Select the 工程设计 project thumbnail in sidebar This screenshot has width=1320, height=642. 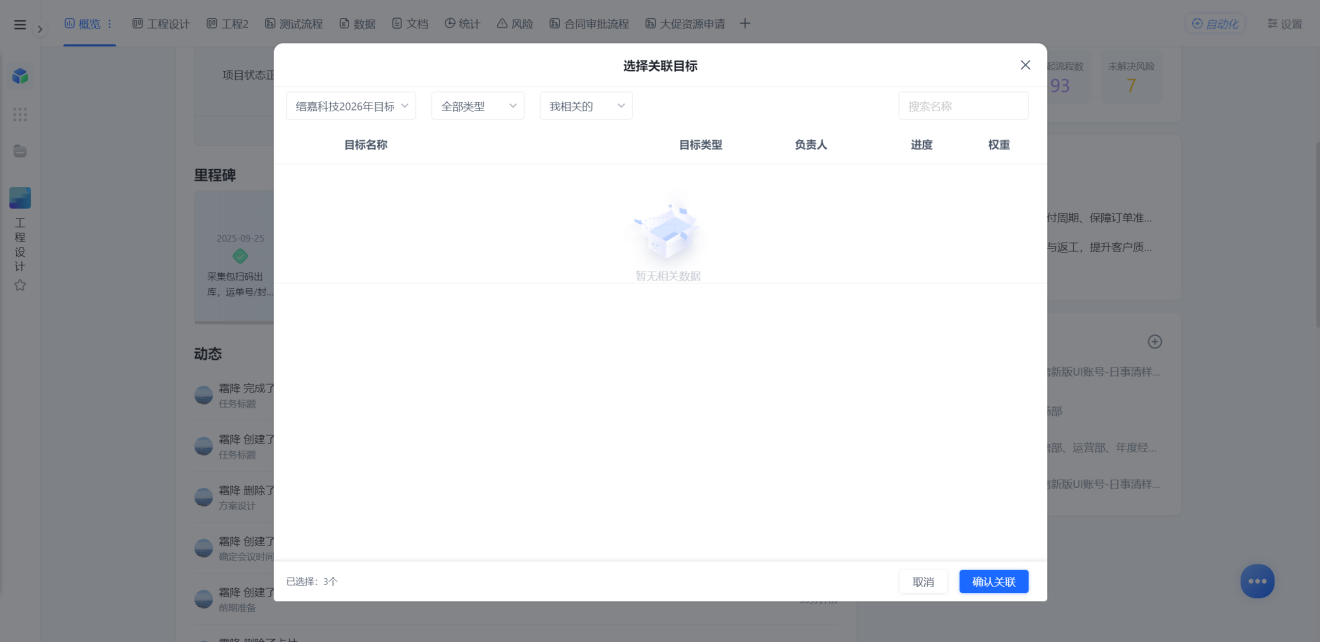coord(20,198)
